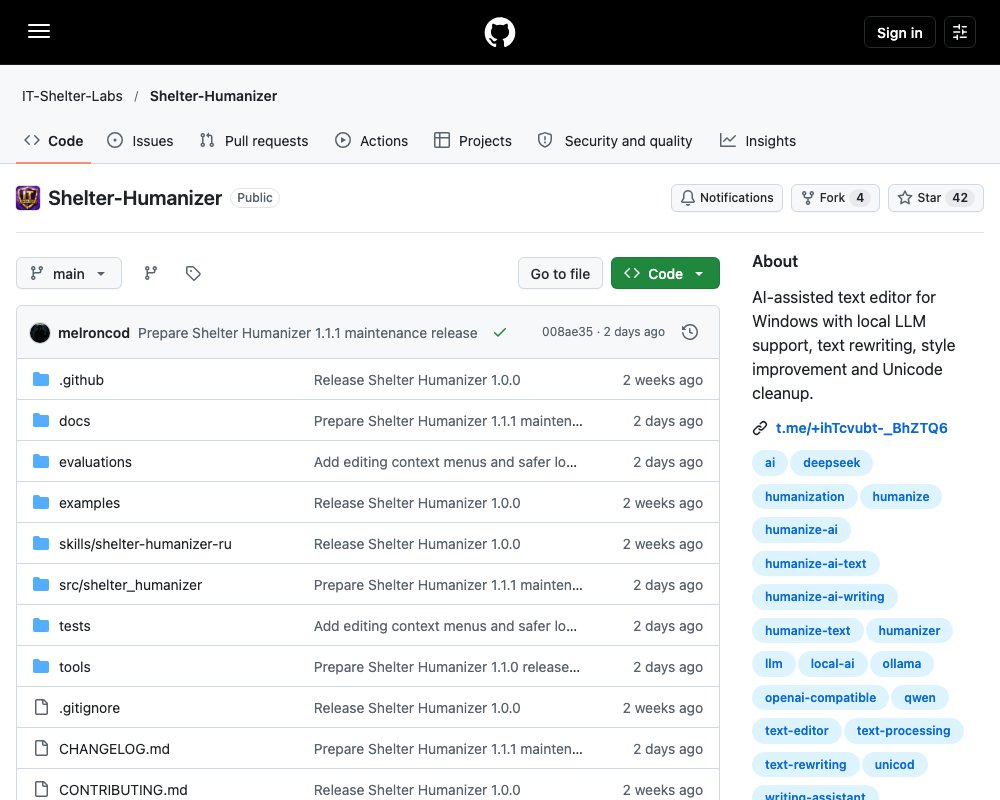Viewport: 1000px width, 800px height.
Task: Open the Issues tab
Action: [x=140, y=141]
